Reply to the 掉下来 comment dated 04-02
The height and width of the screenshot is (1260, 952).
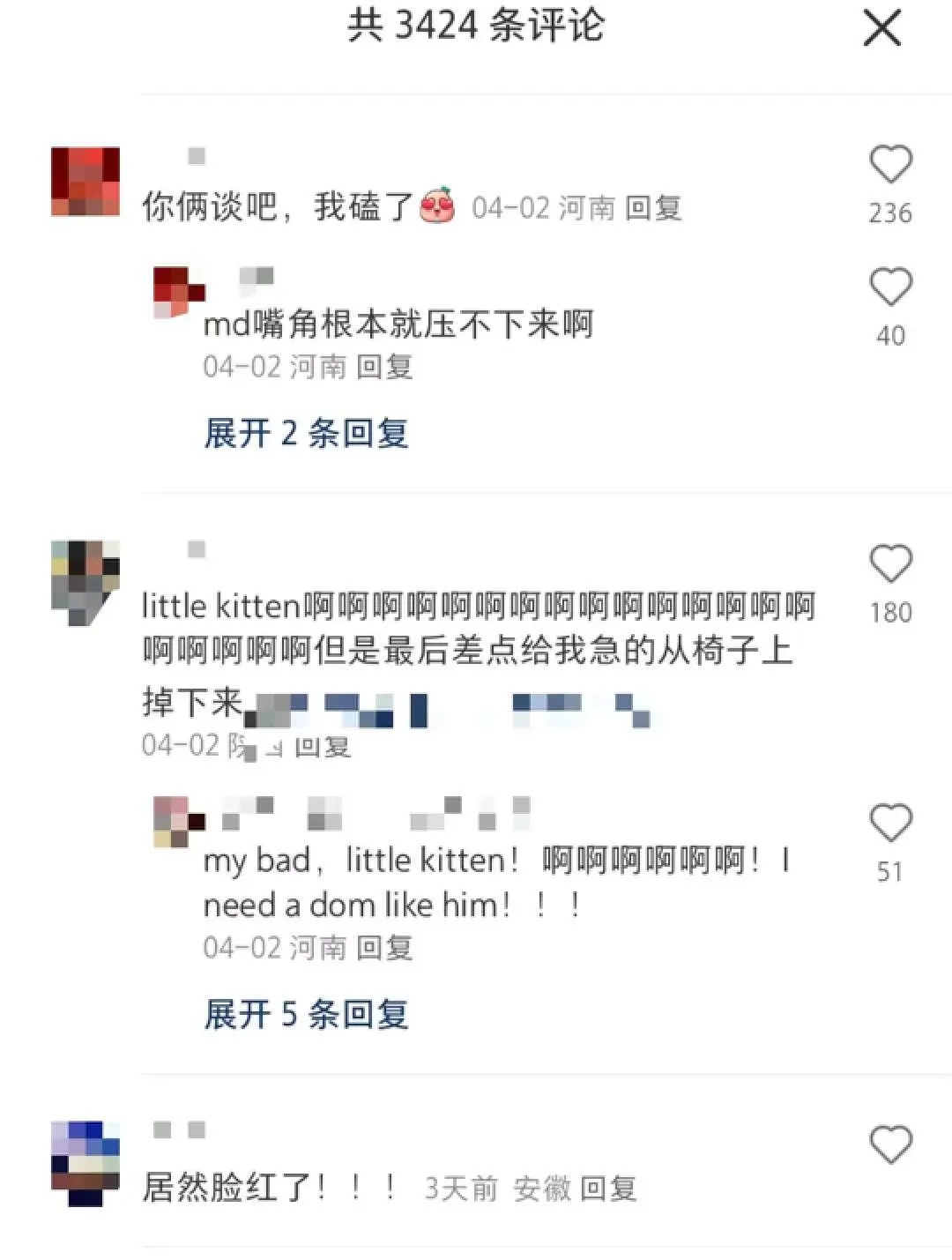tap(323, 747)
